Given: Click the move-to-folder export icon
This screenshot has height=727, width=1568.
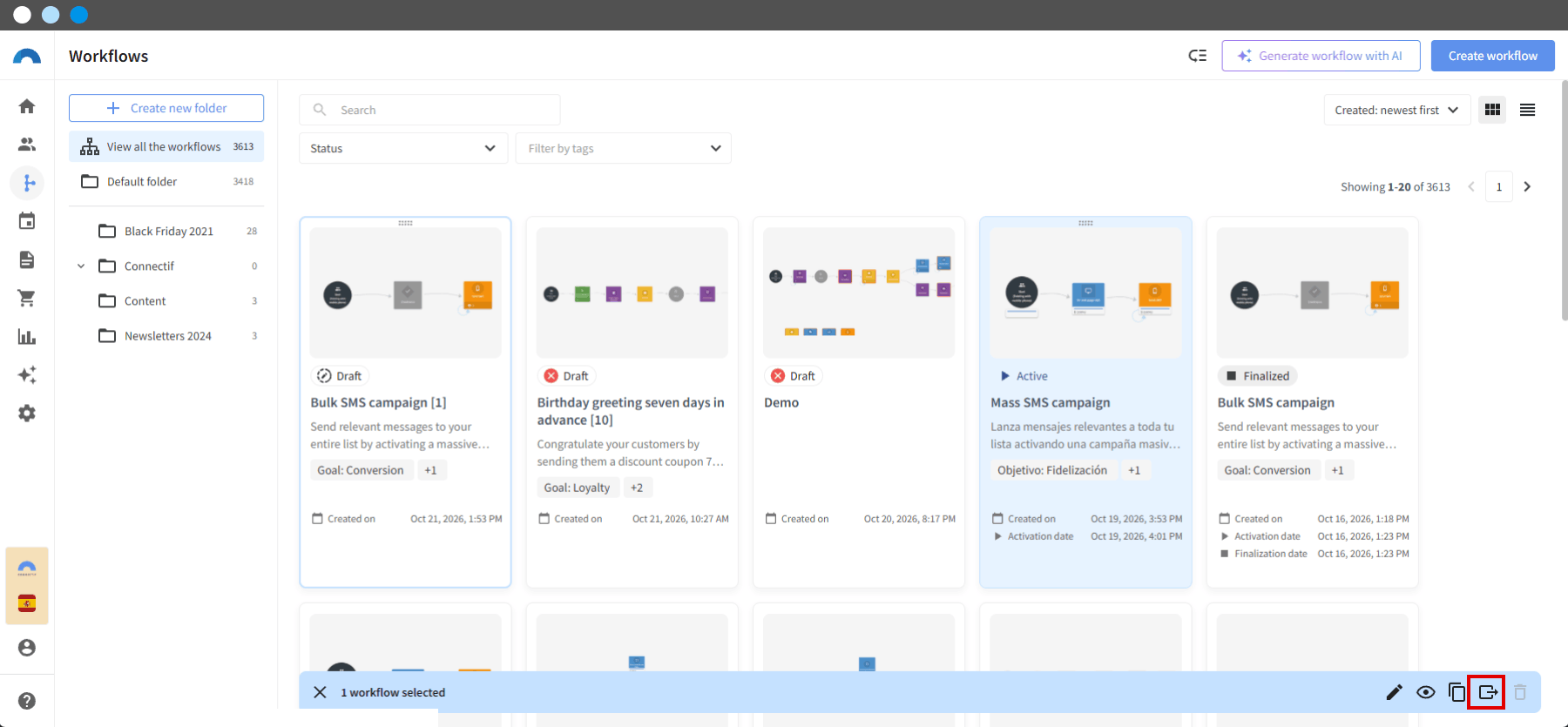Looking at the screenshot, I should coord(1487,692).
